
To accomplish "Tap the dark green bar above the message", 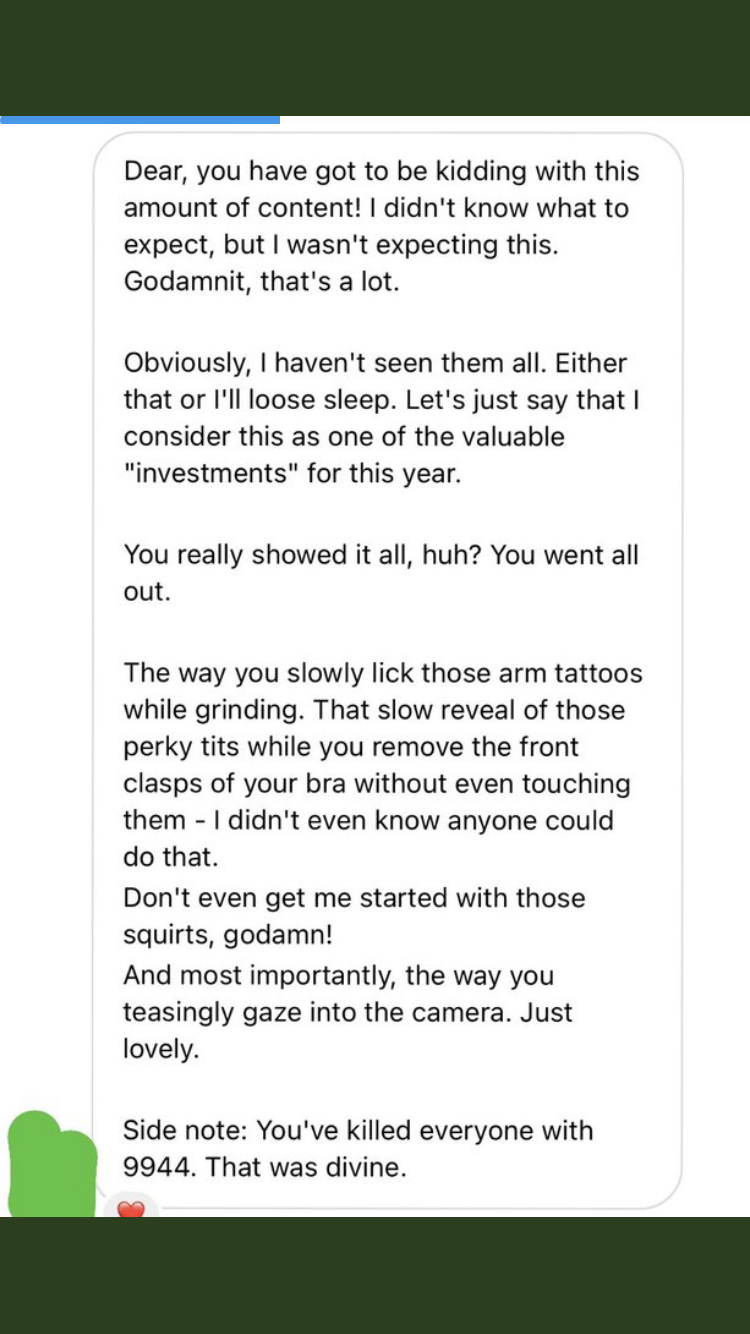I will point(375,58).
